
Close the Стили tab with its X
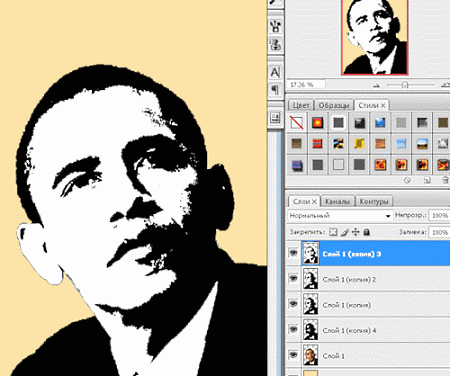[383, 105]
